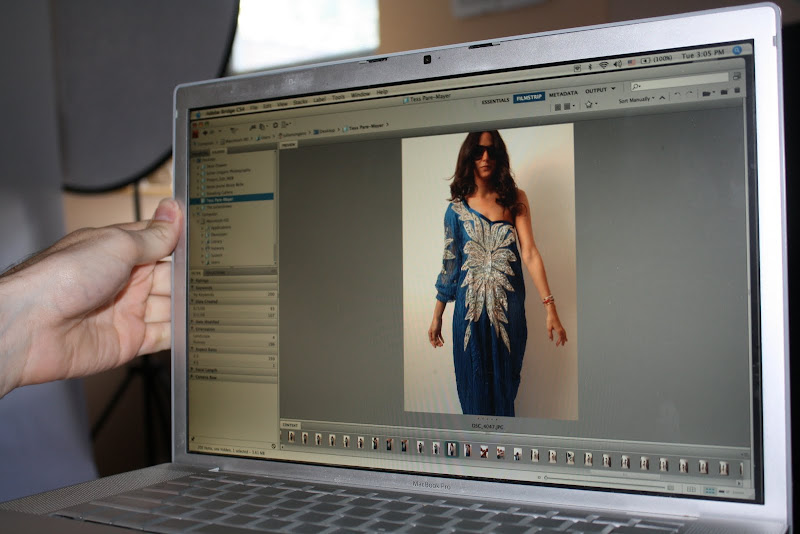Click the keep filter pin icon

click(193, 438)
